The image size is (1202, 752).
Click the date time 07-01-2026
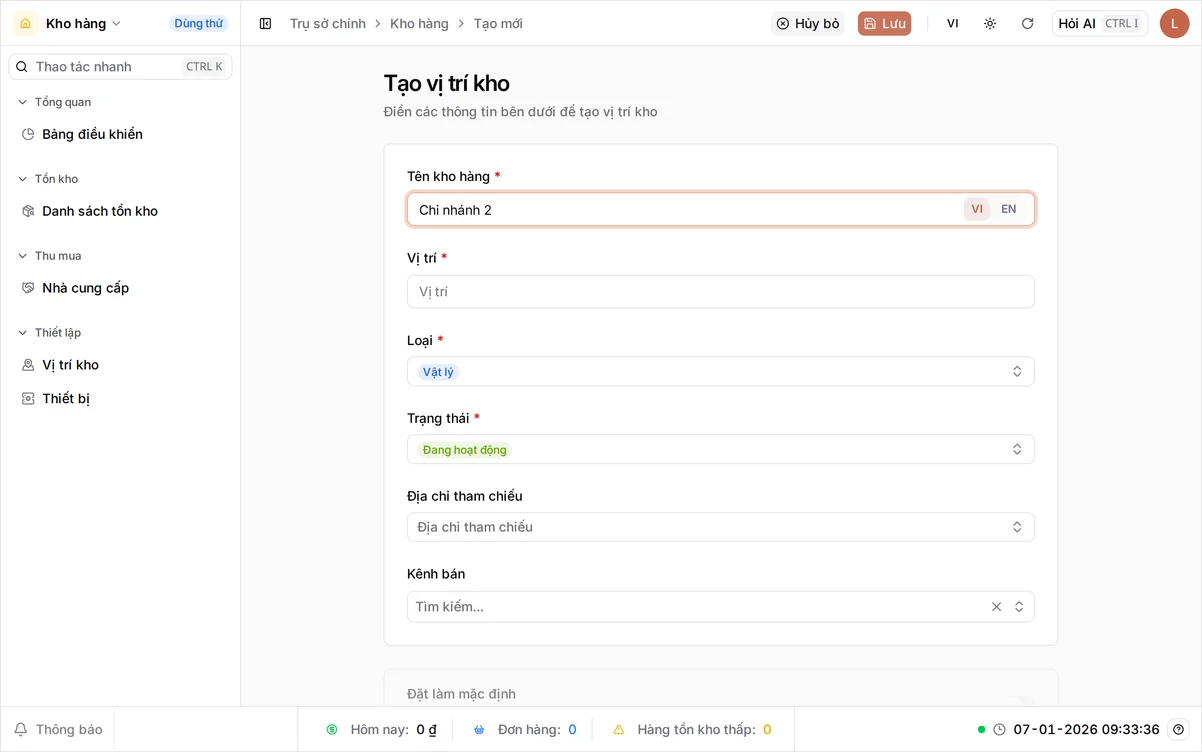[x=1087, y=730]
